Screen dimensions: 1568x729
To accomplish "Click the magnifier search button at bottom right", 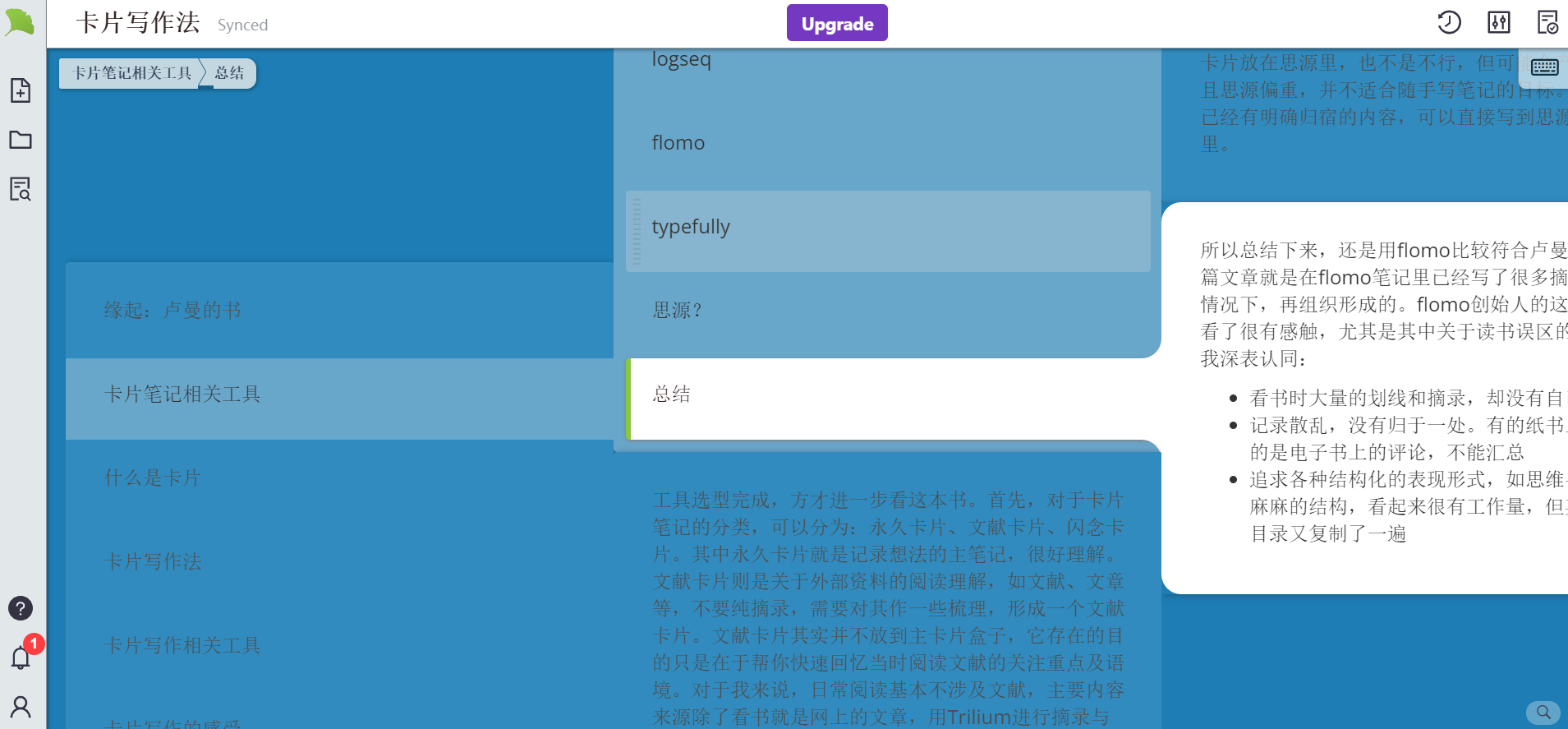I will click(1543, 712).
